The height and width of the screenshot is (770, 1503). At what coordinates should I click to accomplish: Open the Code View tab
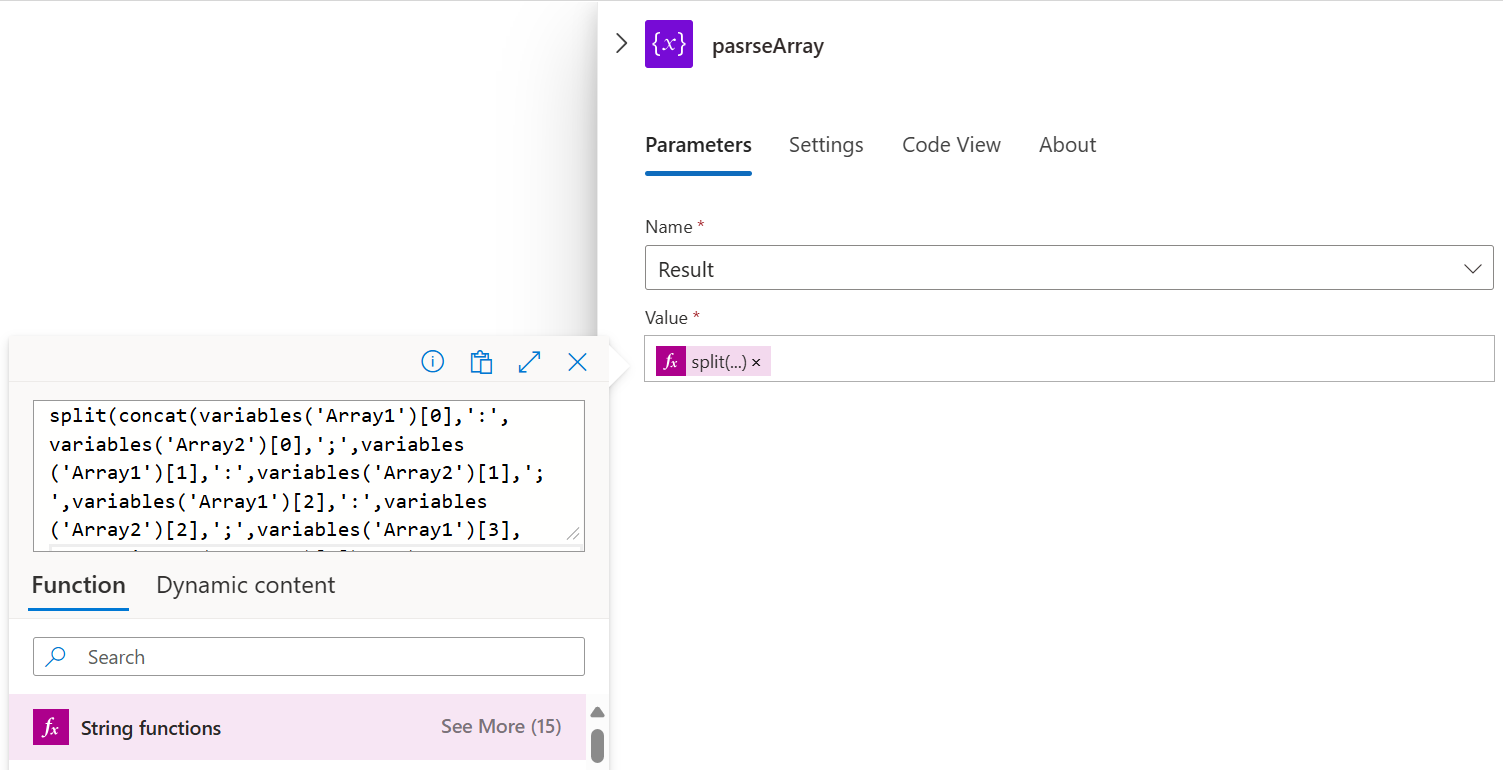[951, 144]
